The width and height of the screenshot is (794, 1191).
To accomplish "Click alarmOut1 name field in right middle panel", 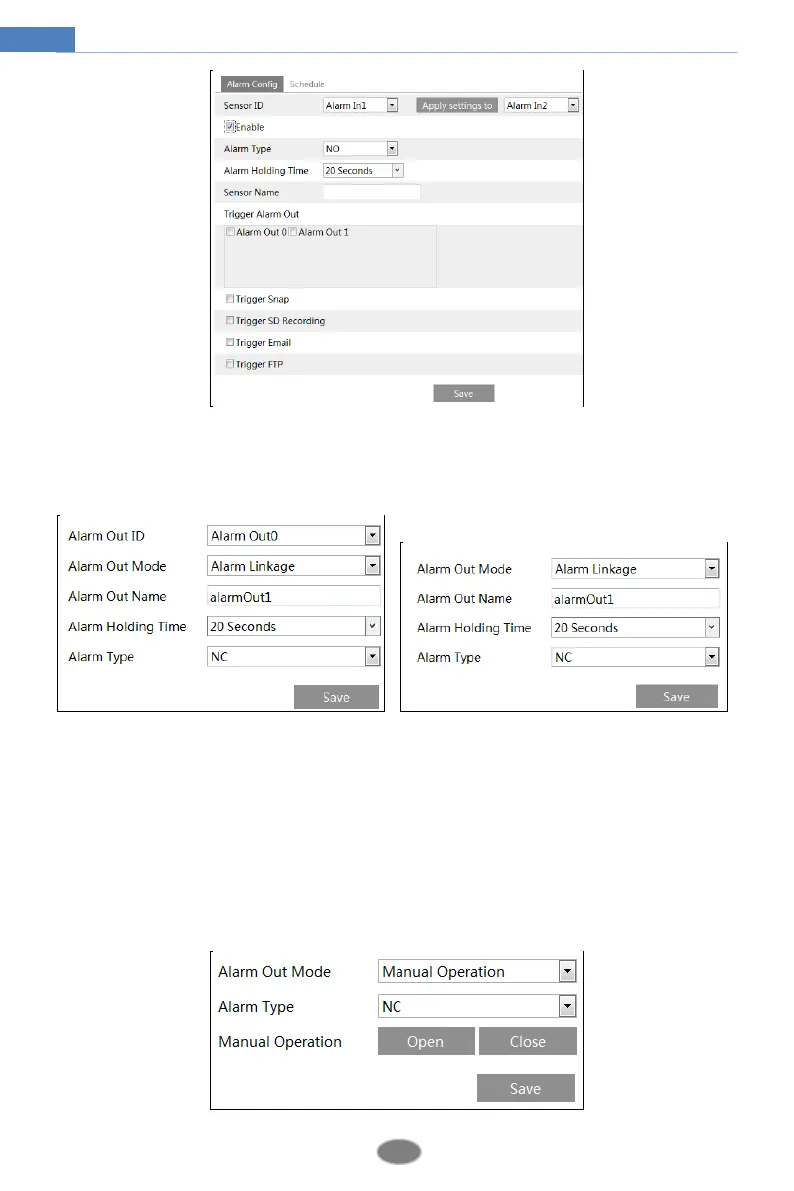I will [x=635, y=599].
